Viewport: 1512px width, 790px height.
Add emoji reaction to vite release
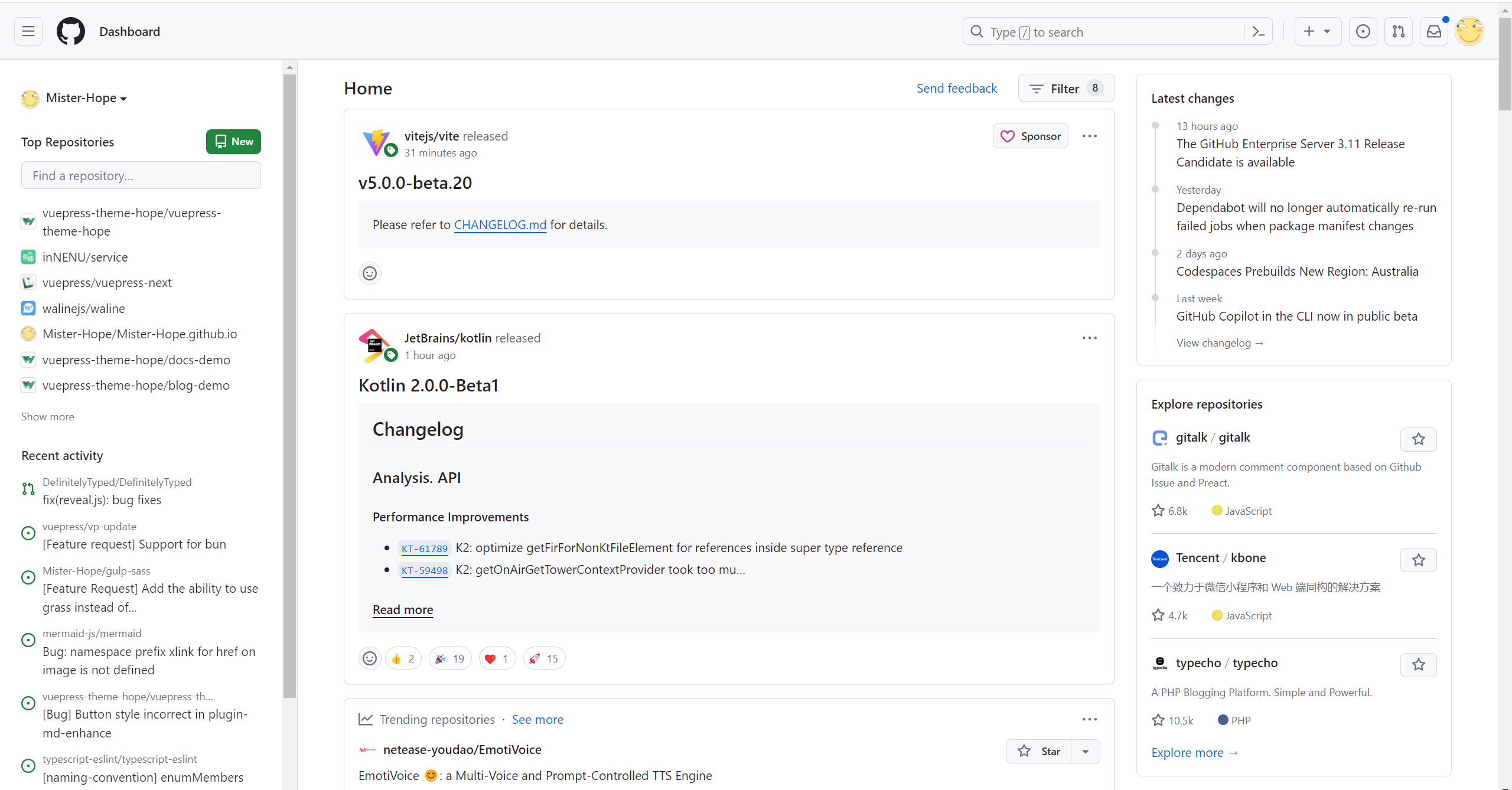click(370, 273)
